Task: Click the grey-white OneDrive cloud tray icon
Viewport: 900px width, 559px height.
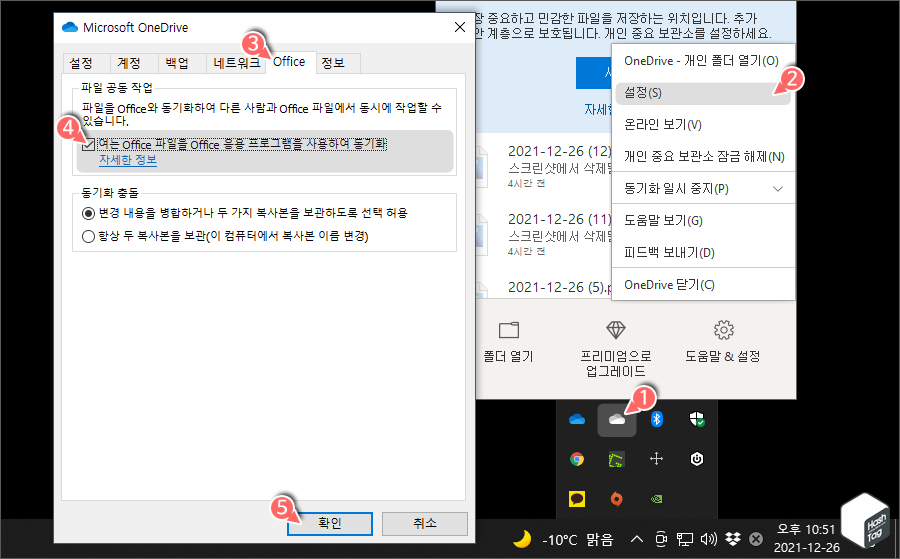Action: (x=617, y=420)
